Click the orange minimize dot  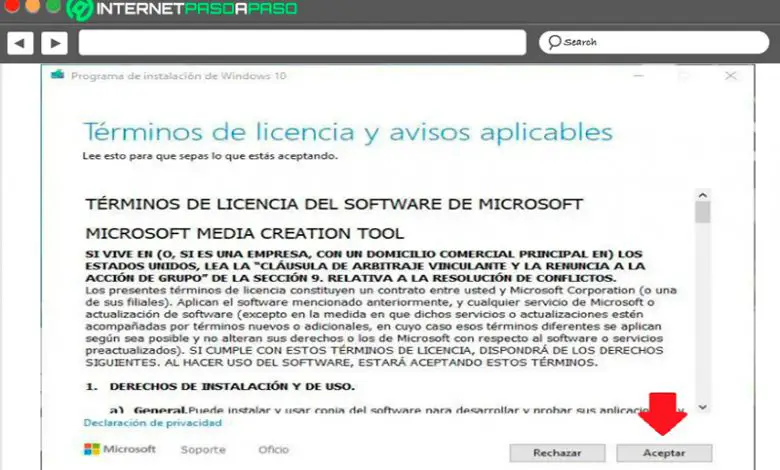coord(32,5)
